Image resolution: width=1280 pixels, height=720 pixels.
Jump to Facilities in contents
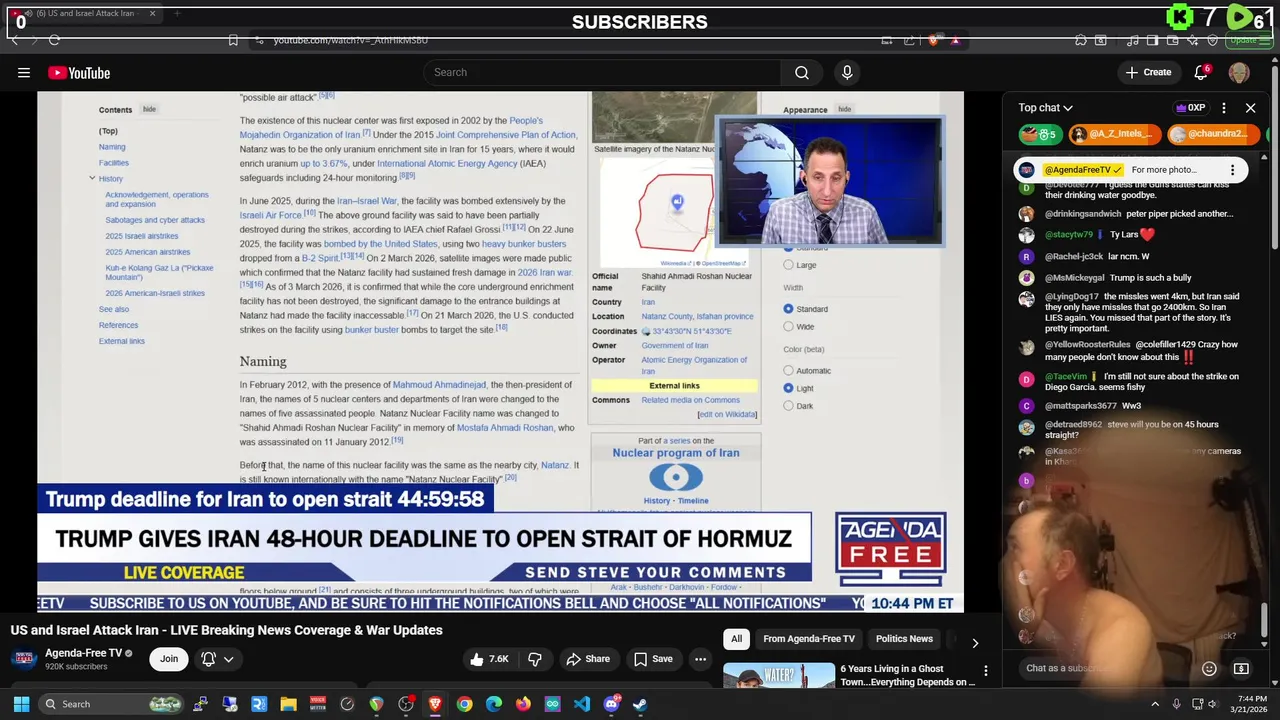tap(113, 163)
